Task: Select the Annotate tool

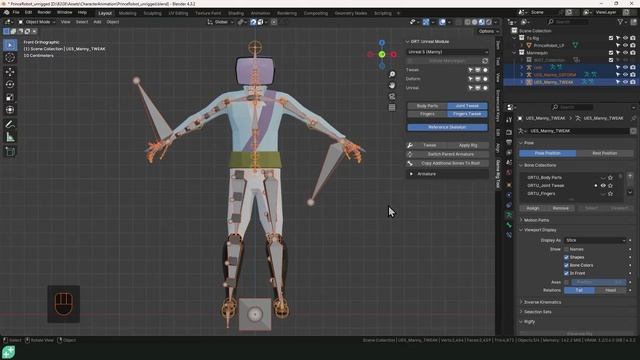Action: point(10,124)
